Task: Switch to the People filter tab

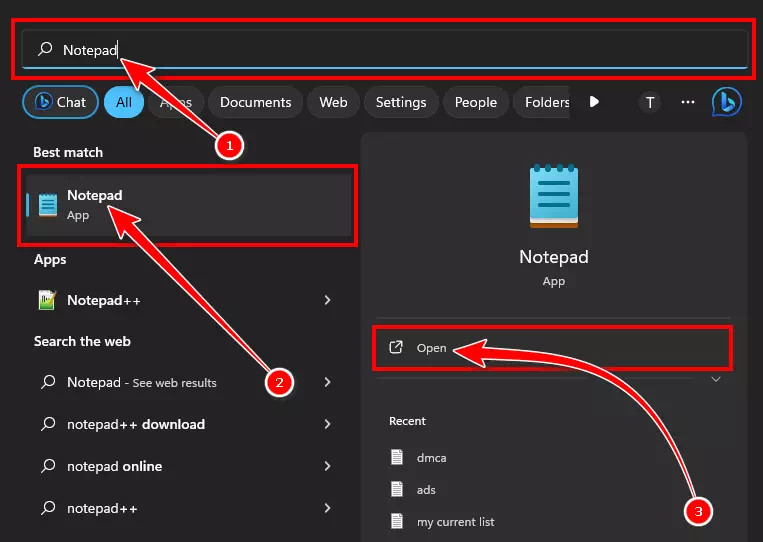Action: click(x=475, y=102)
